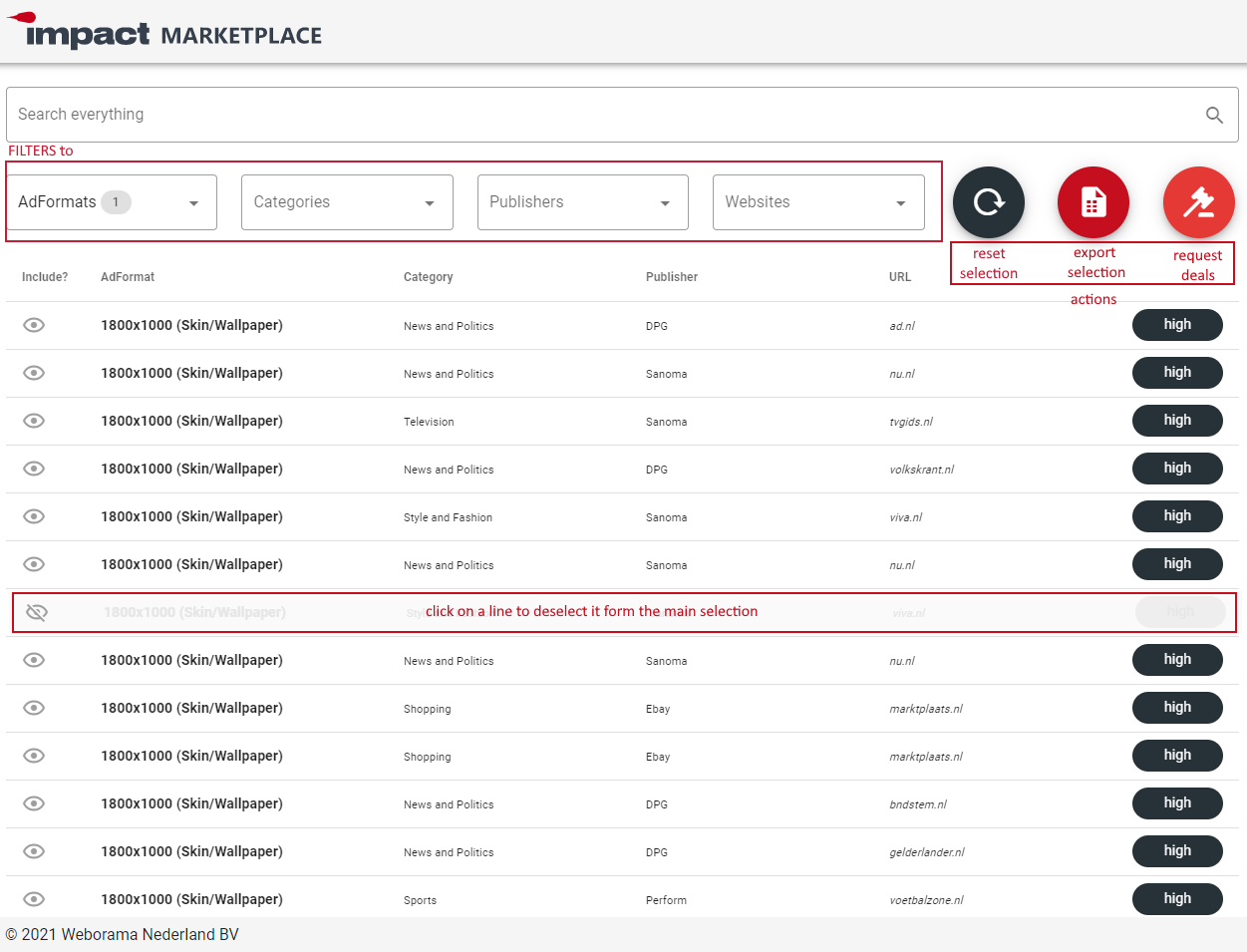Toggle the eye icon for voetbalzone.nl row
The width and height of the screenshot is (1247, 952).
point(34,899)
